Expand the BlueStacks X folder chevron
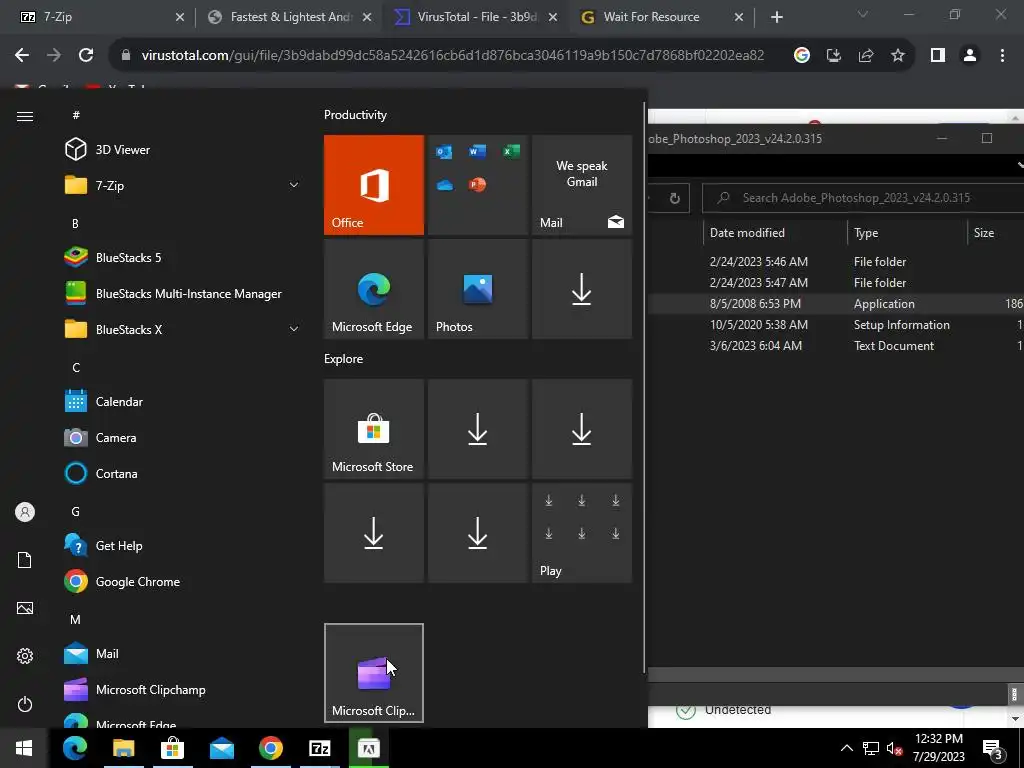1024x768 pixels. [x=294, y=329]
